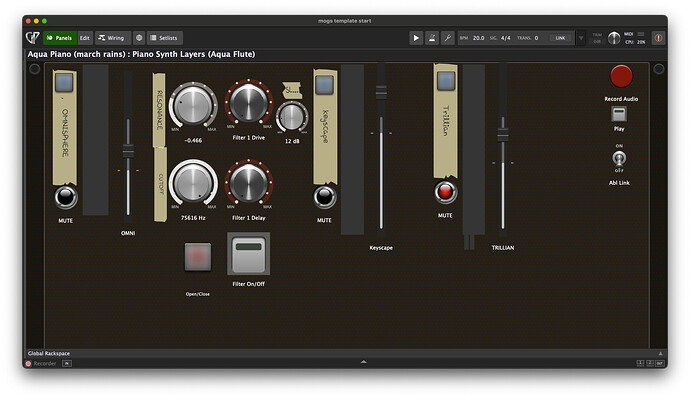The height and width of the screenshot is (397, 690).
Task: Click the LINK button
Action: (x=560, y=38)
